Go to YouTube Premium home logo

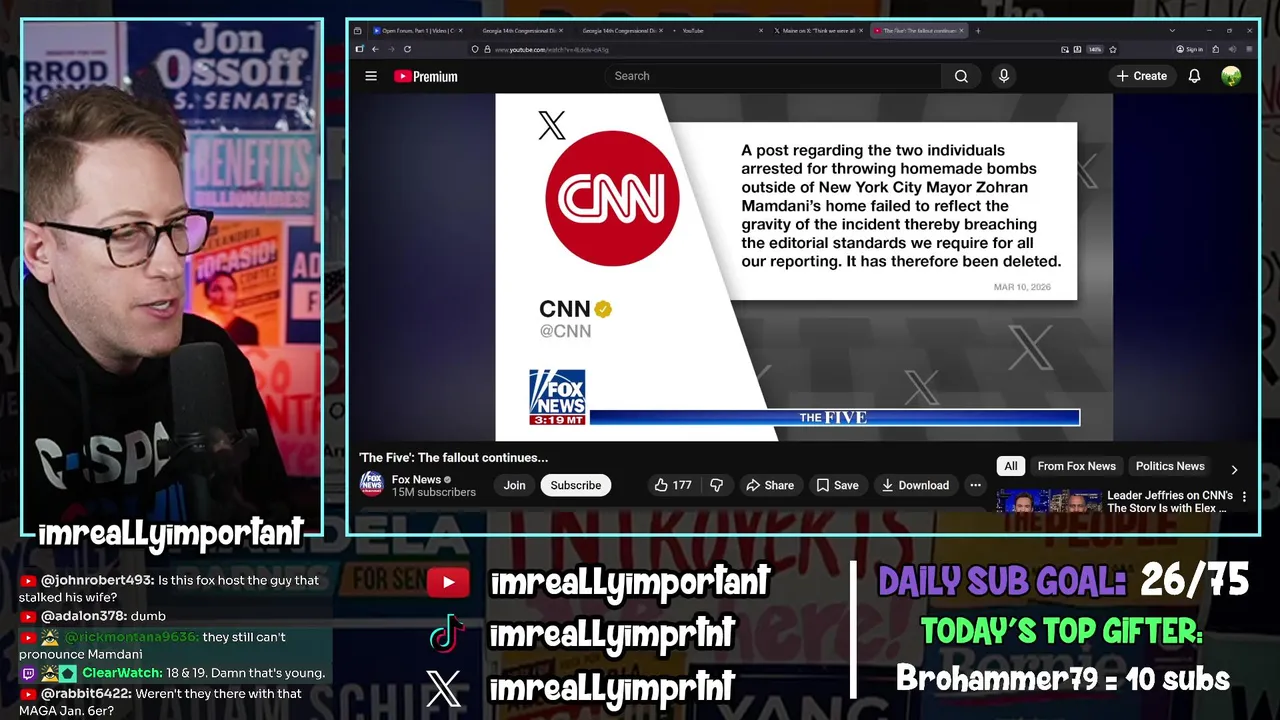point(426,76)
